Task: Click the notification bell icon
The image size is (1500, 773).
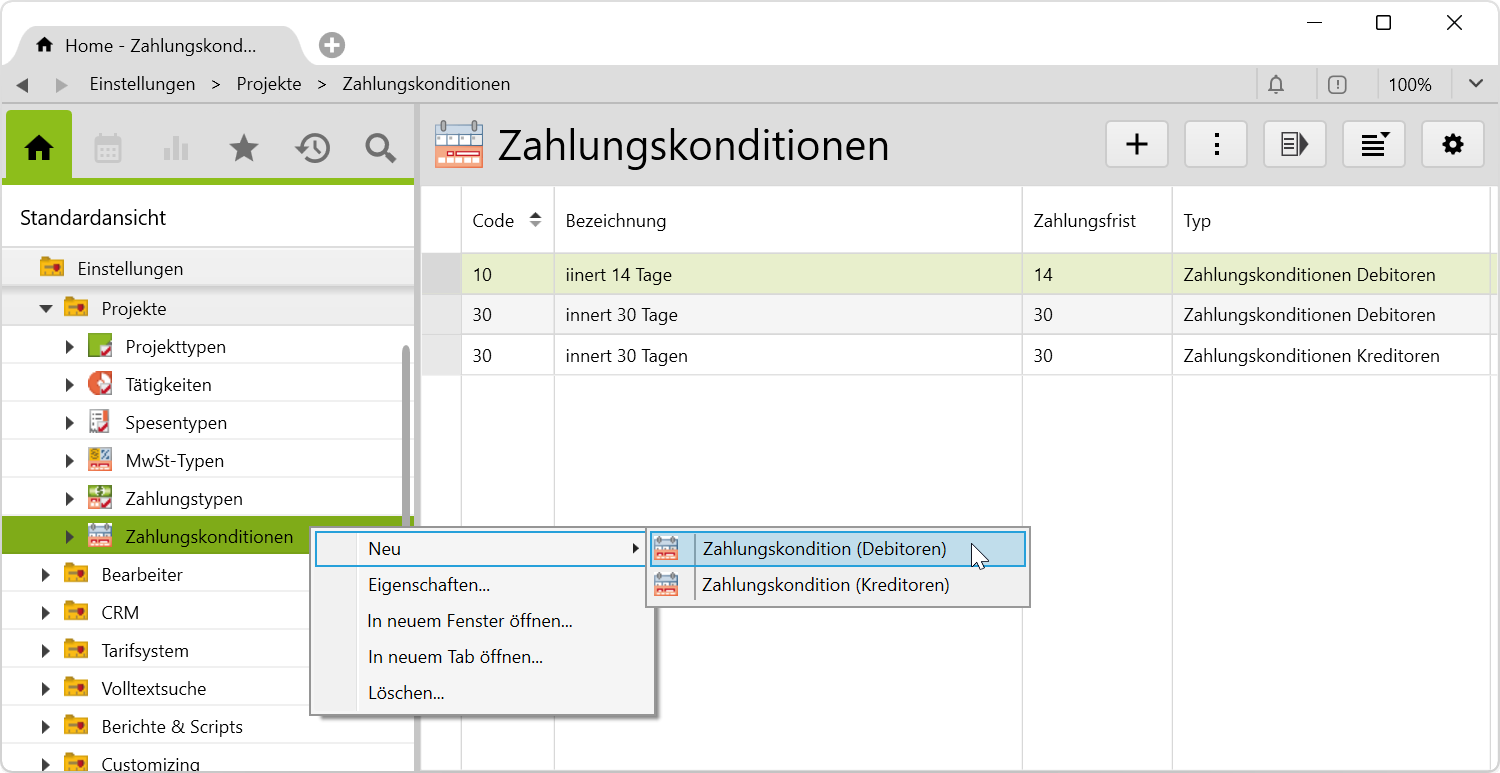Action: point(1276,85)
